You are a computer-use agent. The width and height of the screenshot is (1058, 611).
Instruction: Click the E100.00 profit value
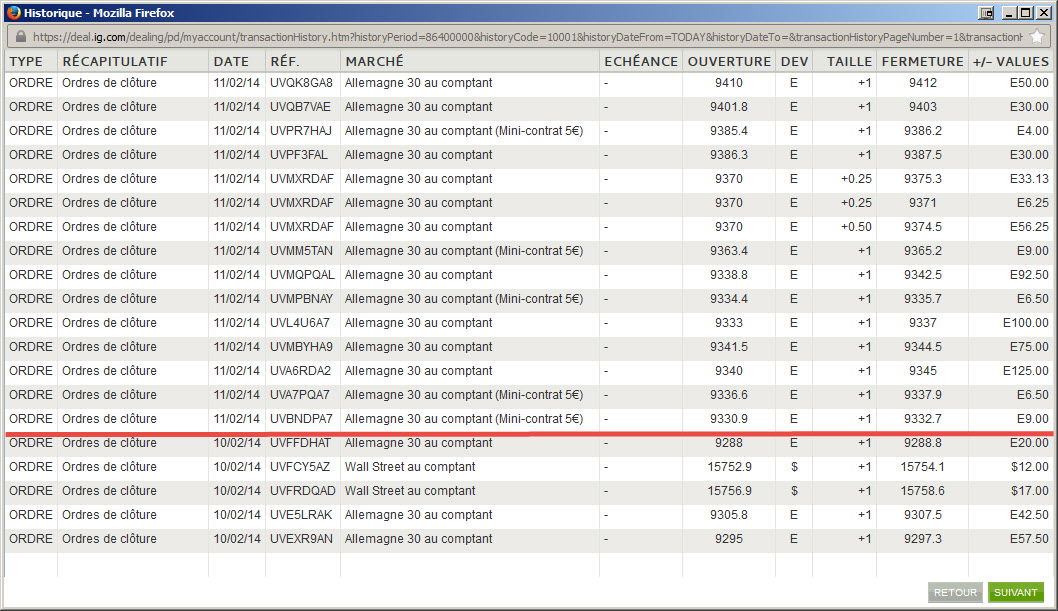click(1026, 322)
